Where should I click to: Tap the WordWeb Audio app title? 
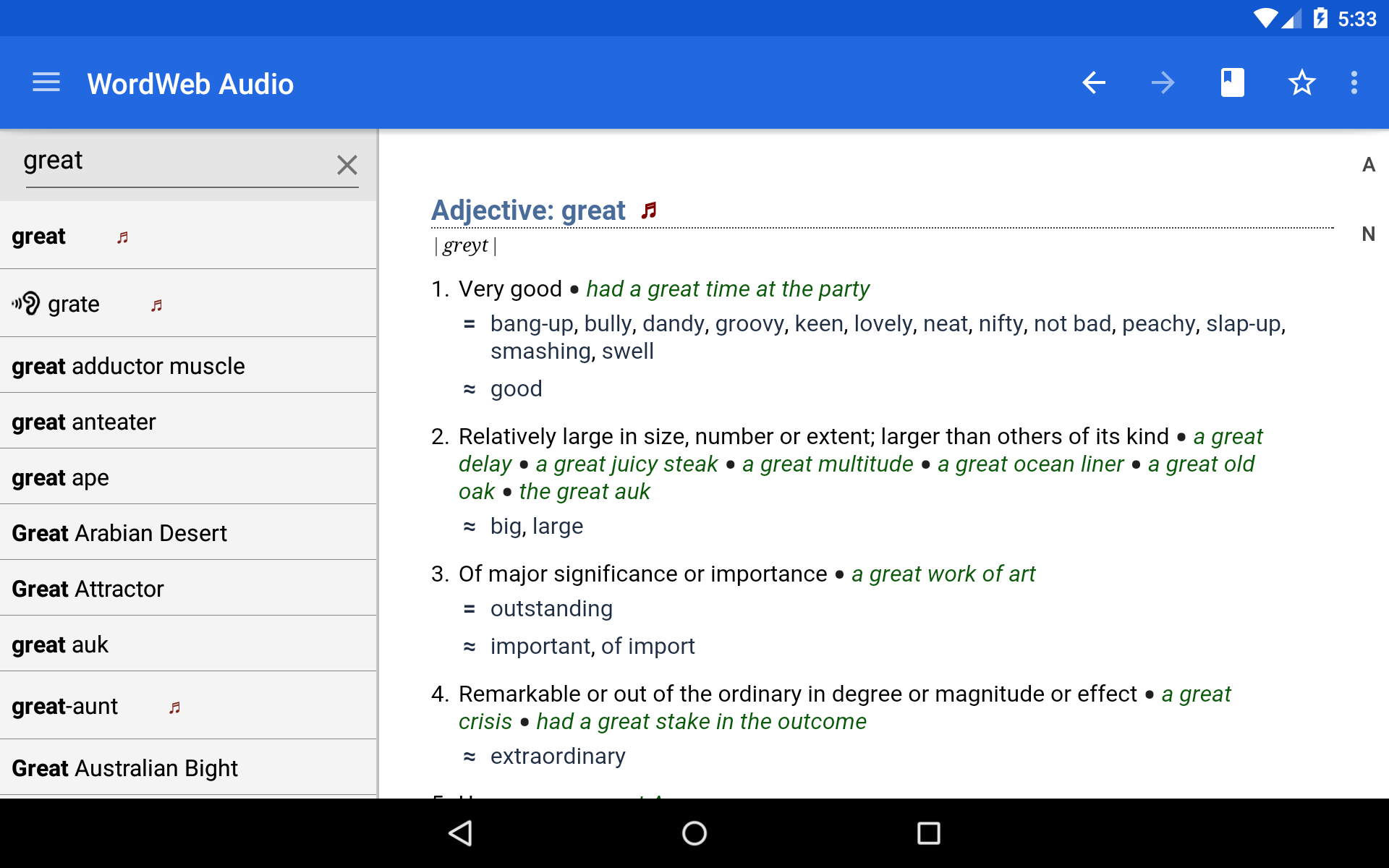[x=190, y=84]
